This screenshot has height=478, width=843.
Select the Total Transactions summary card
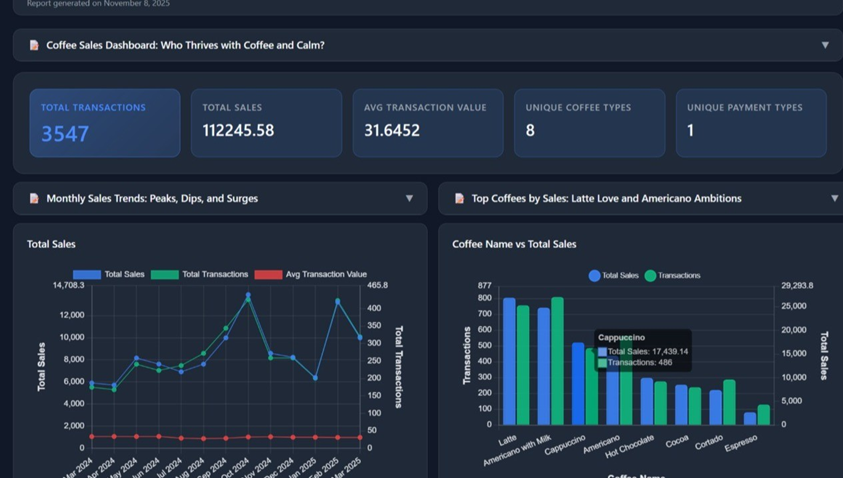coord(104,122)
